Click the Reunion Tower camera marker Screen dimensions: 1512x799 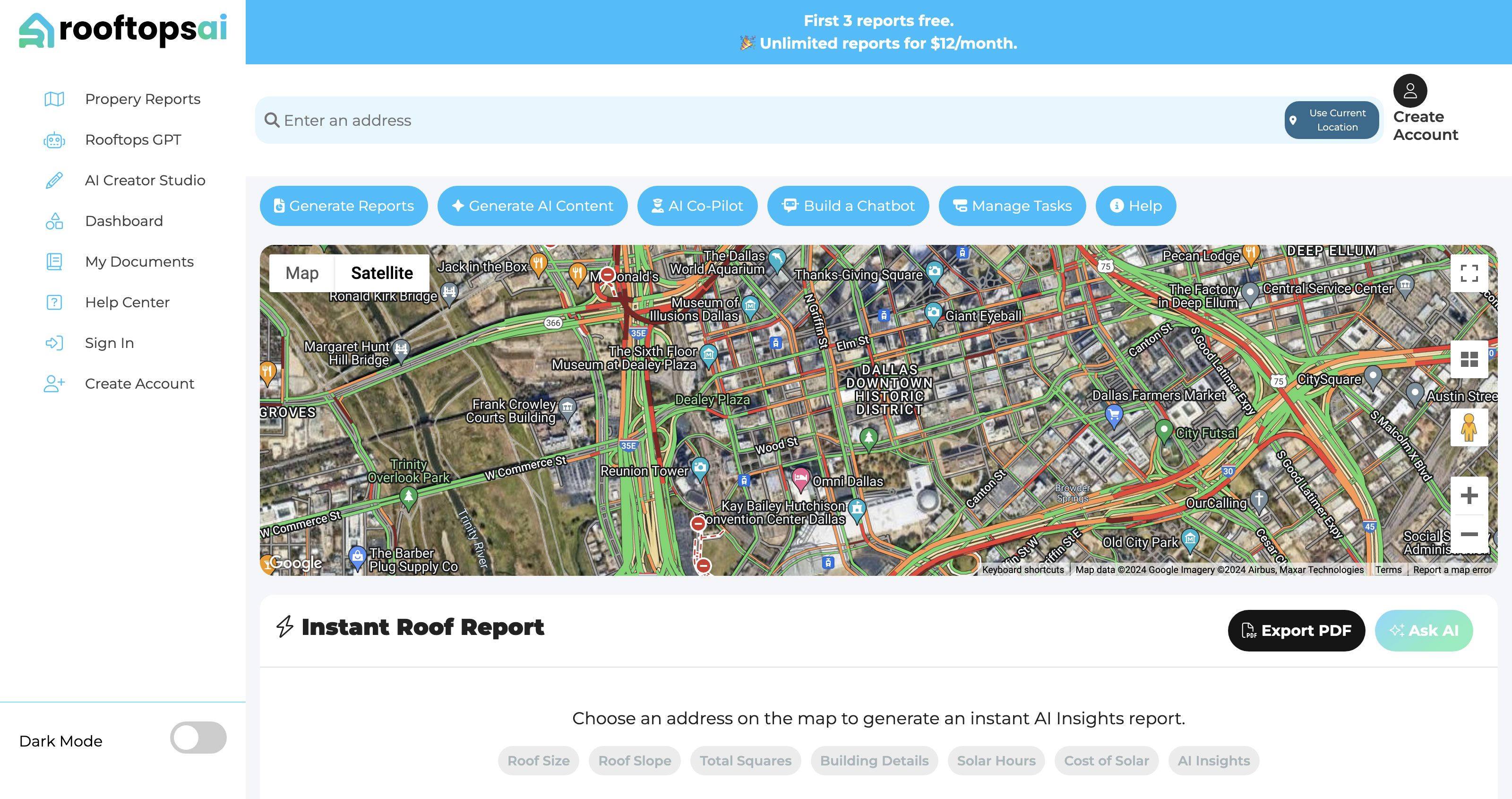[x=700, y=469]
